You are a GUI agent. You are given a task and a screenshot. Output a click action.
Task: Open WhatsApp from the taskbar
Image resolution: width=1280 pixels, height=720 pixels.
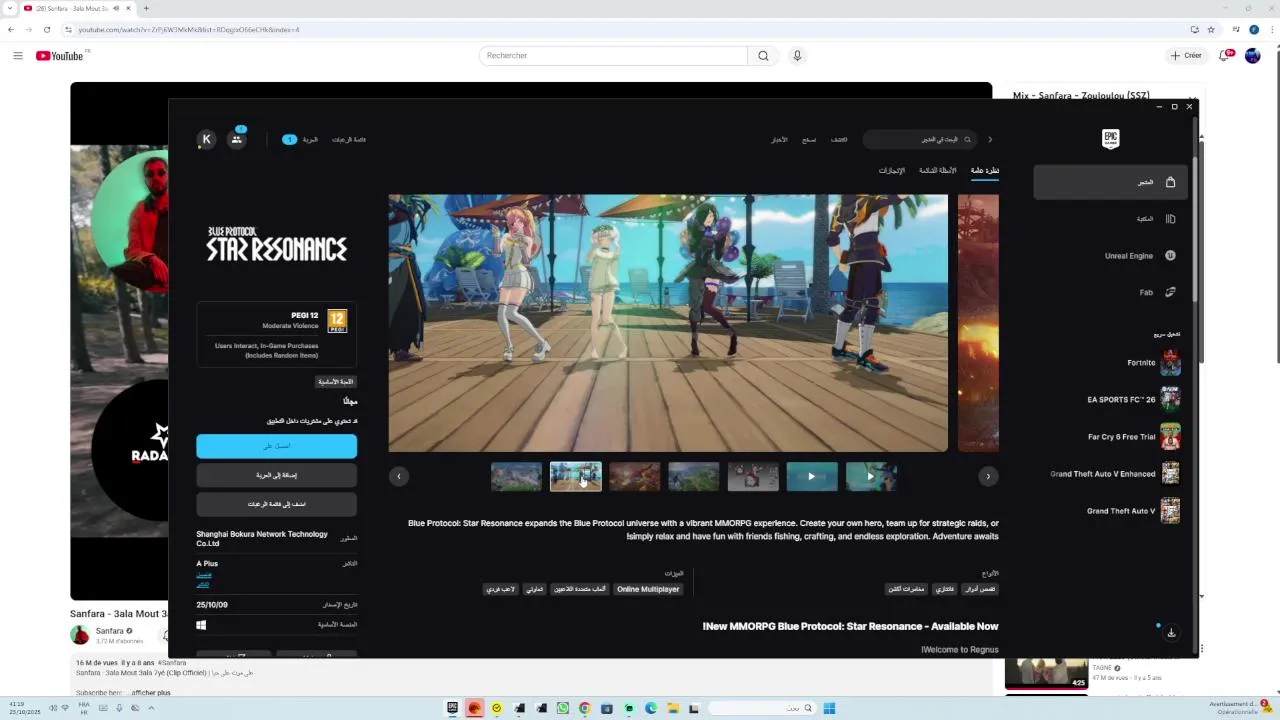click(563, 709)
